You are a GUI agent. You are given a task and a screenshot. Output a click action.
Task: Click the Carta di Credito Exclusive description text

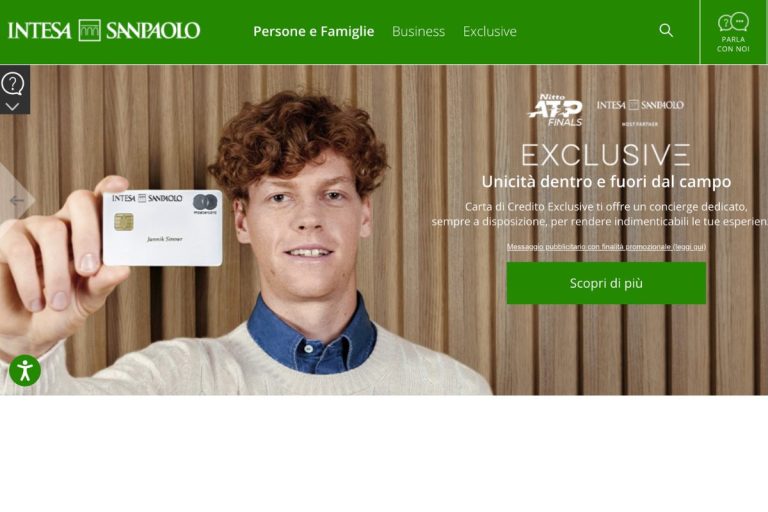coord(600,214)
